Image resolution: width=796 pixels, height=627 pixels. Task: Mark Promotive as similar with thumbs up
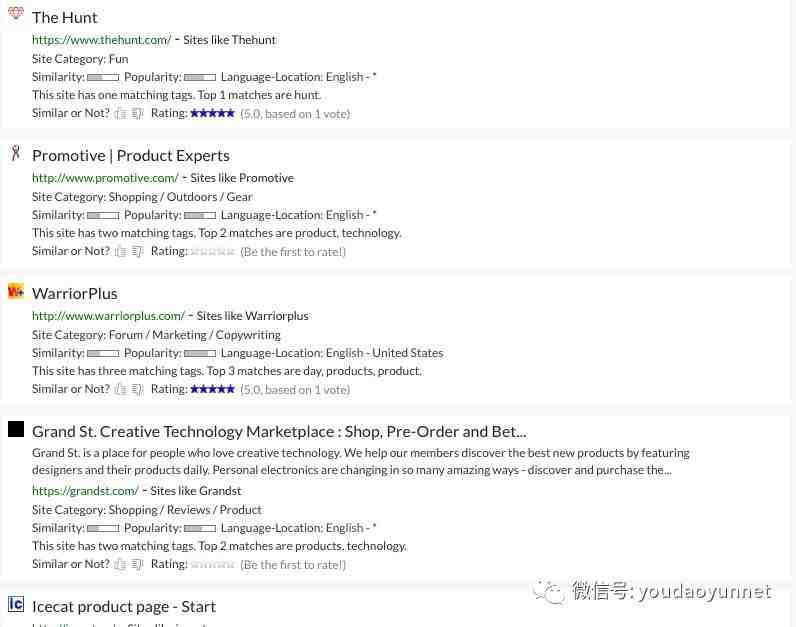(121, 252)
